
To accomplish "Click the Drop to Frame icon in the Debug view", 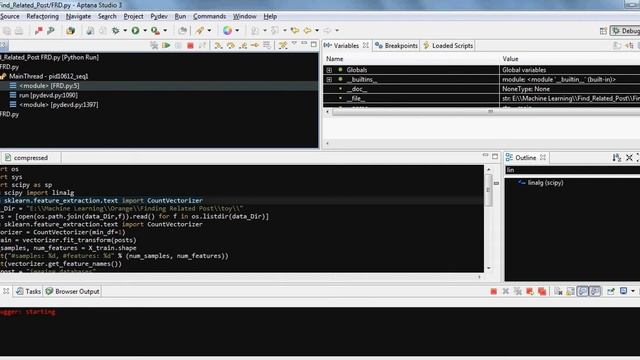I will [267, 45].
